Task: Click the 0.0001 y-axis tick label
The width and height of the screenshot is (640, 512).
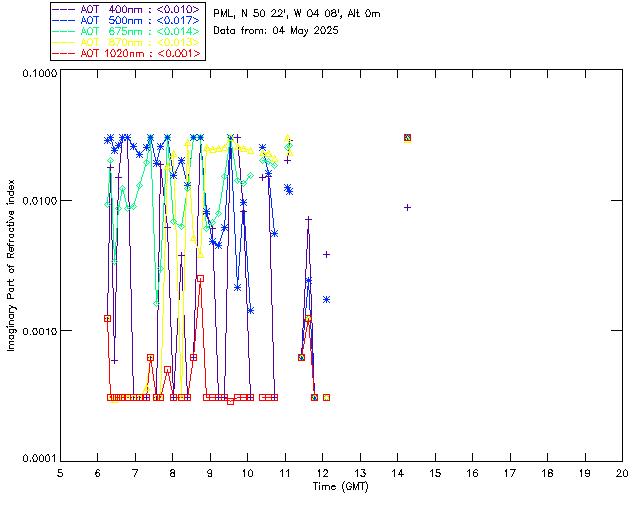Action: click(37, 459)
